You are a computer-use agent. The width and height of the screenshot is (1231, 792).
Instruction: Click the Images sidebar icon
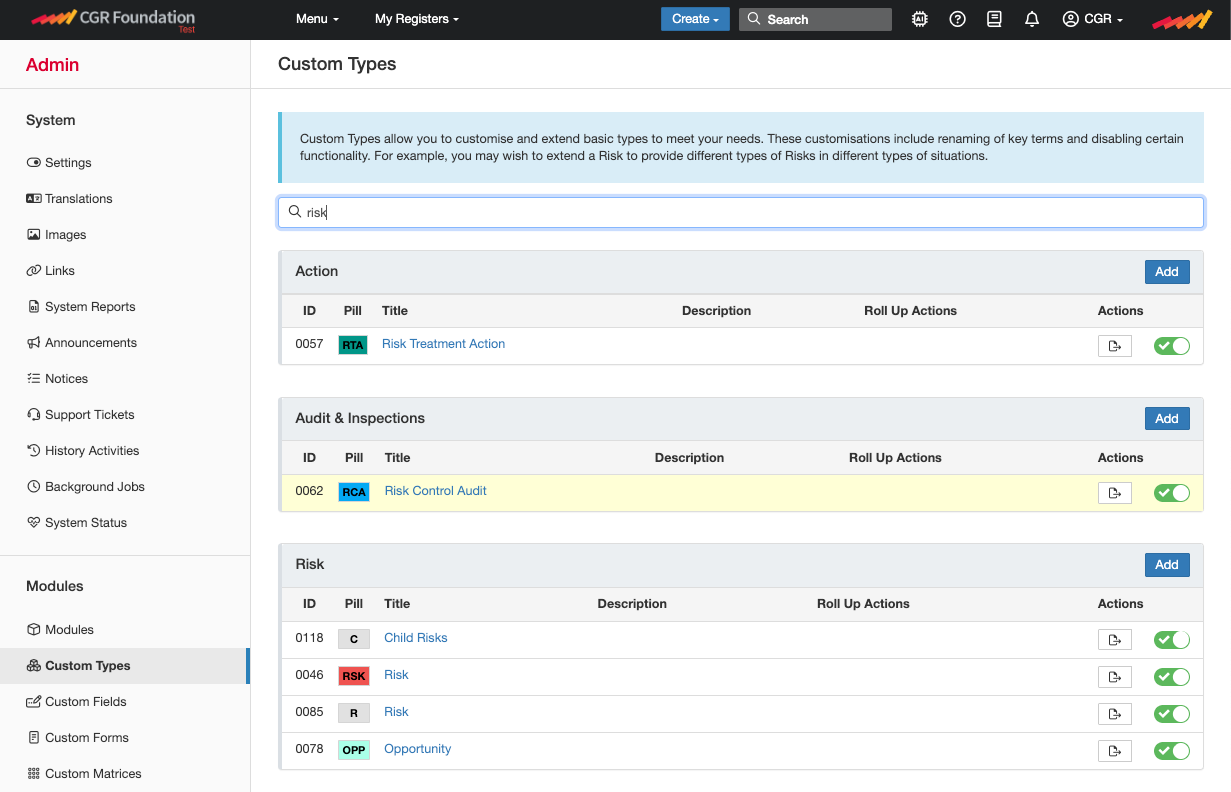34,234
